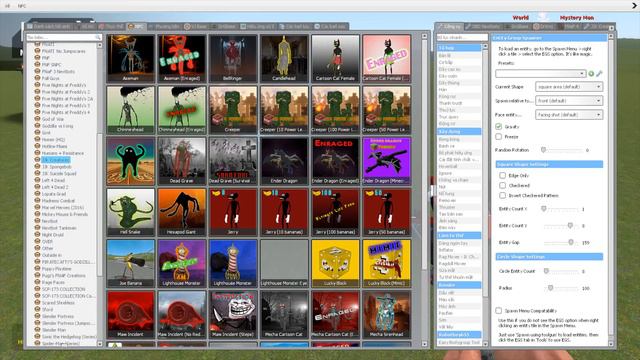The width and height of the screenshot is (640, 360).
Task: Enable Spawn Menu Compatibility checkbox
Action: pos(498,311)
